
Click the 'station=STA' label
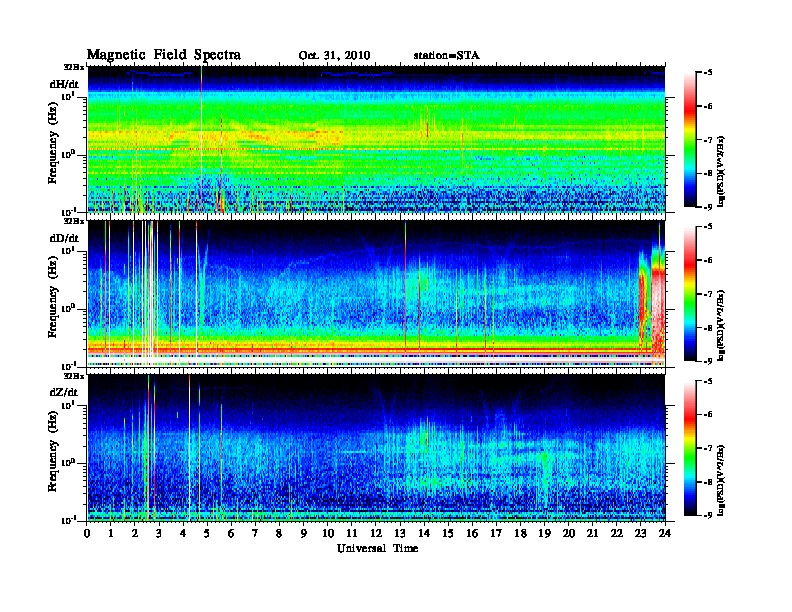click(x=447, y=56)
